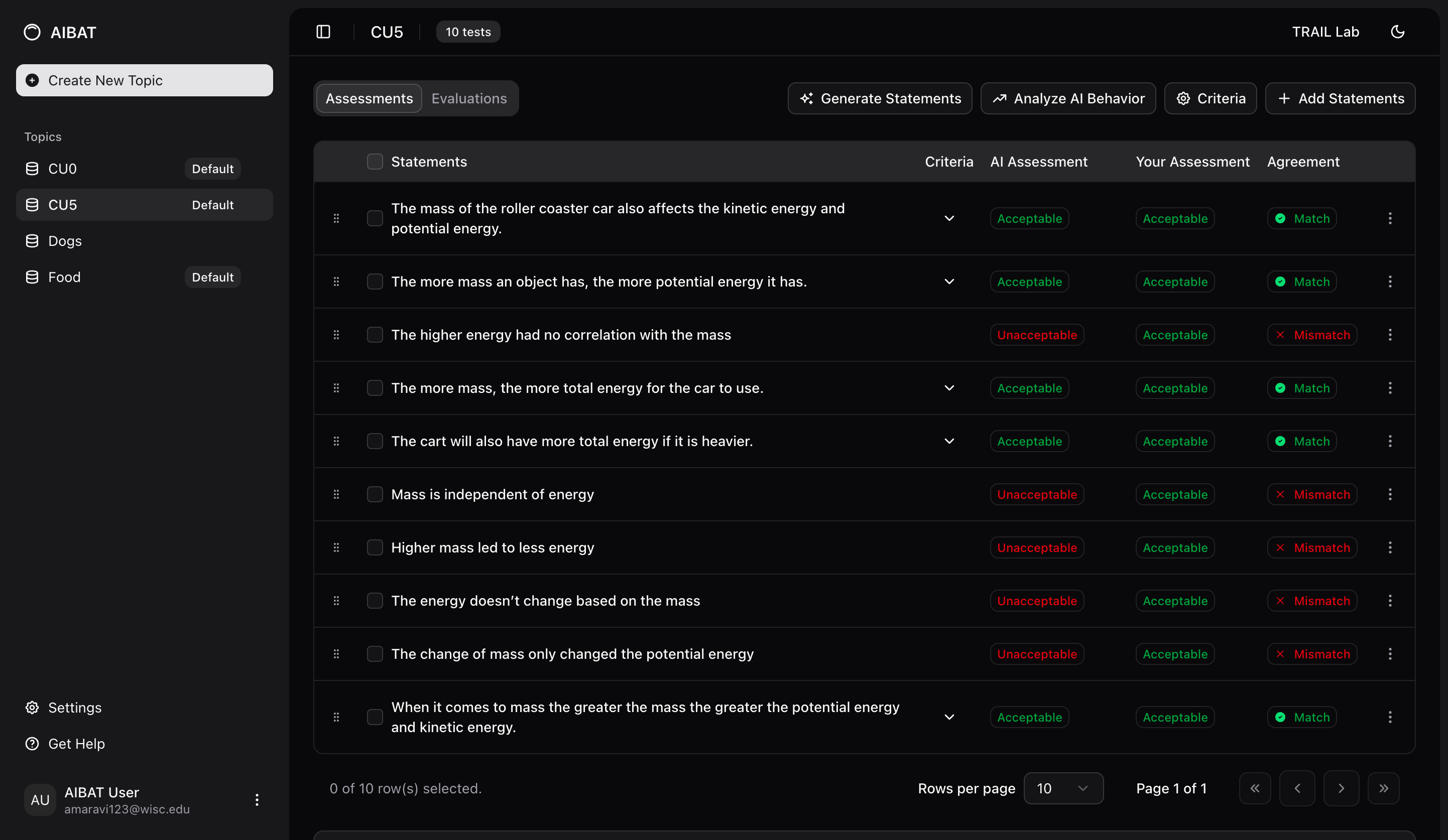Switch to dark mode moon icon
Image resolution: width=1448 pixels, height=840 pixels.
[1397, 32]
